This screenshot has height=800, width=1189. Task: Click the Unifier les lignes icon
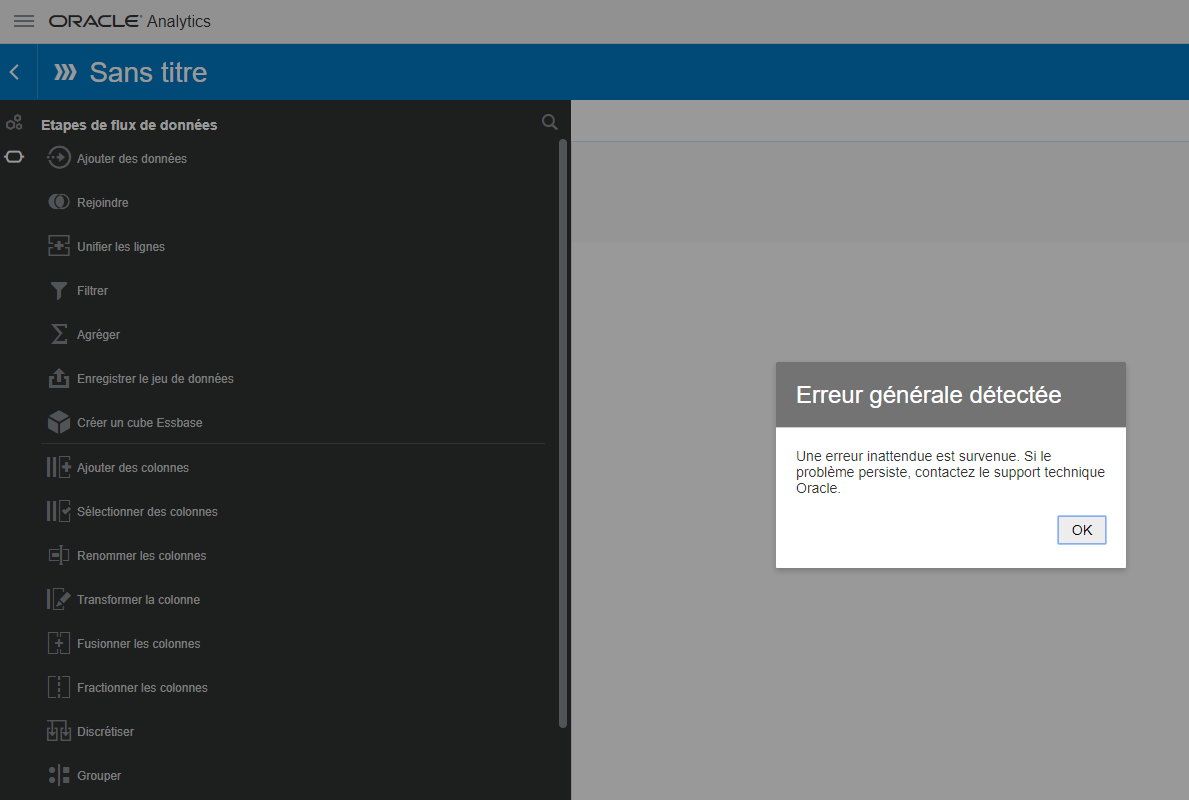coord(58,246)
